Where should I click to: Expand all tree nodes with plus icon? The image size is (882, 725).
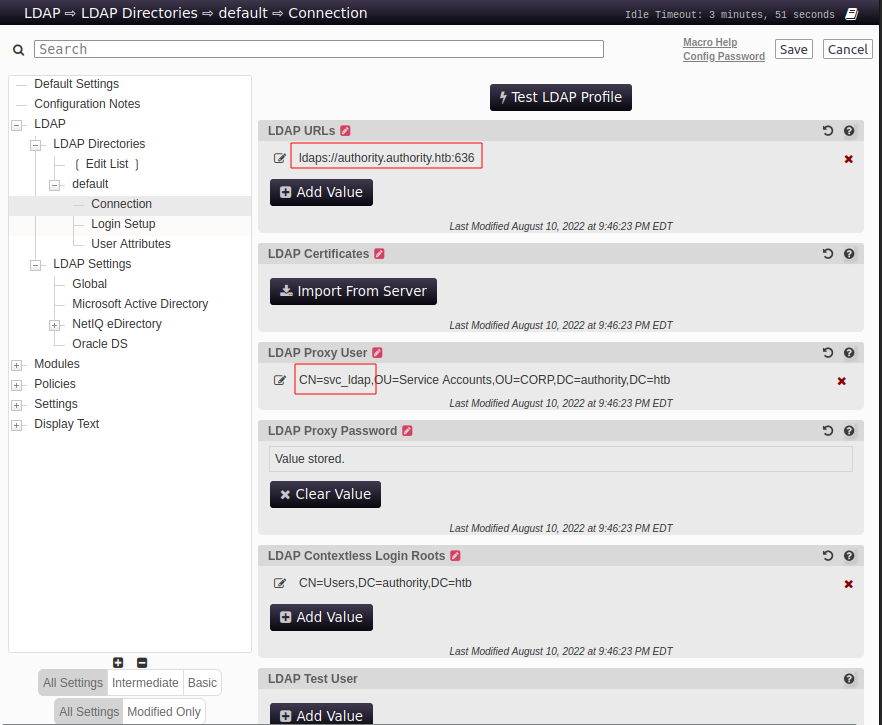118,662
